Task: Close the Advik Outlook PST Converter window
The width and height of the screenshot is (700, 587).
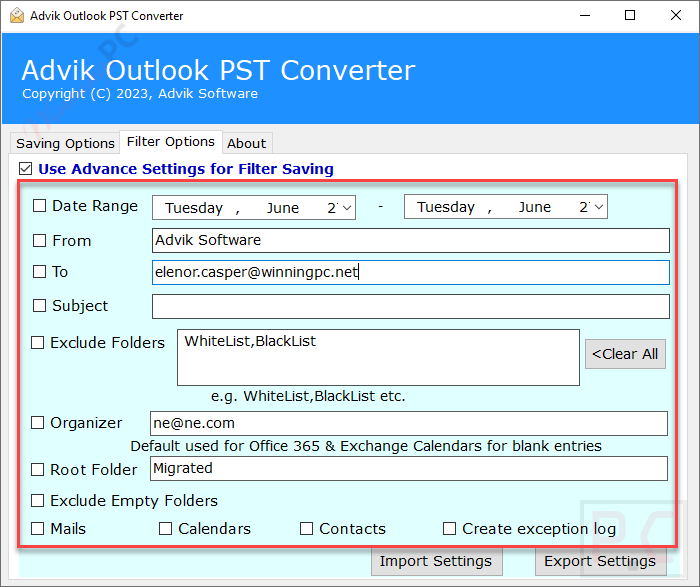Action: pyautogui.click(x=676, y=16)
